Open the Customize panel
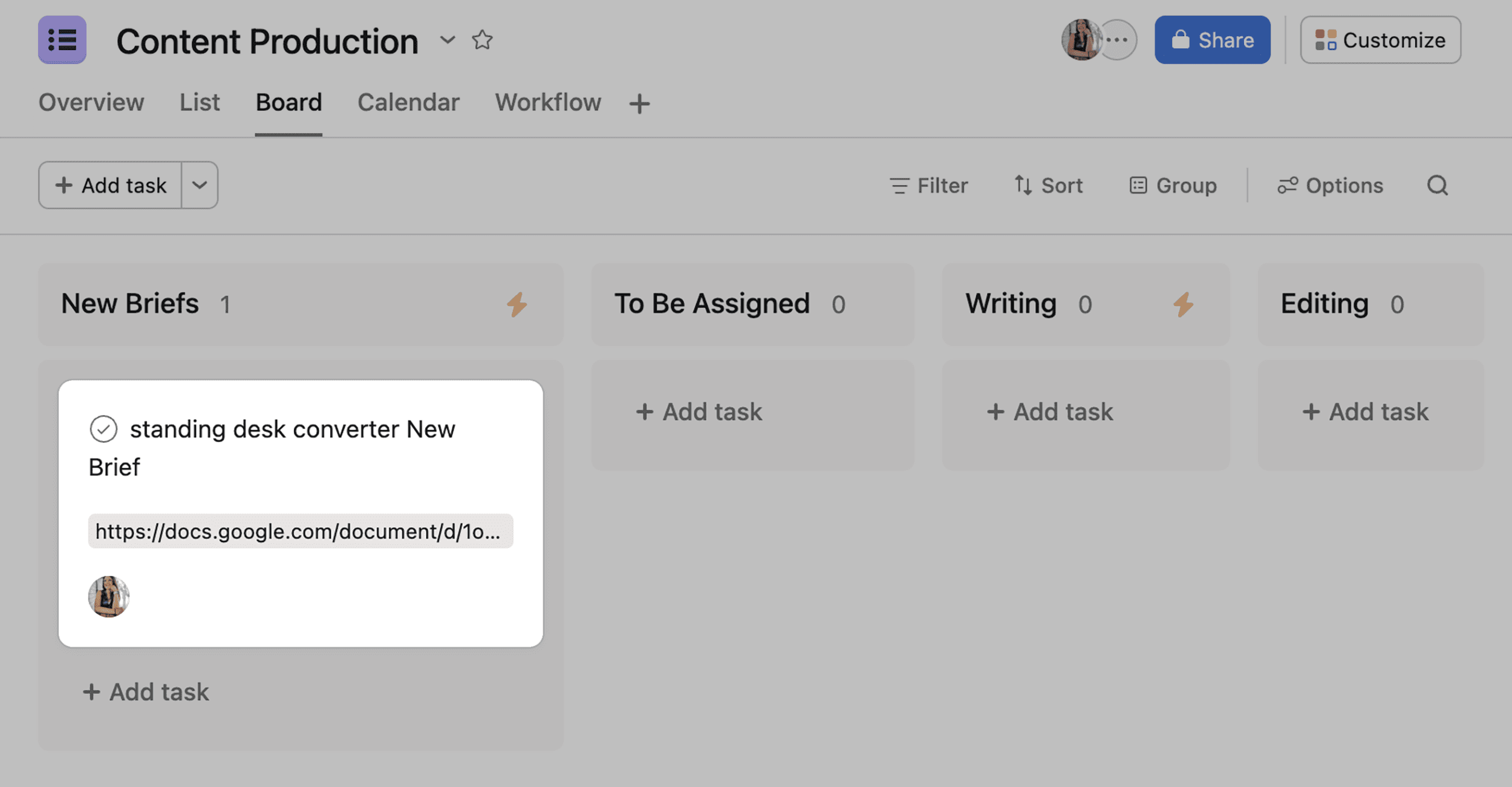Viewport: 1512px width, 787px height. (x=1380, y=40)
